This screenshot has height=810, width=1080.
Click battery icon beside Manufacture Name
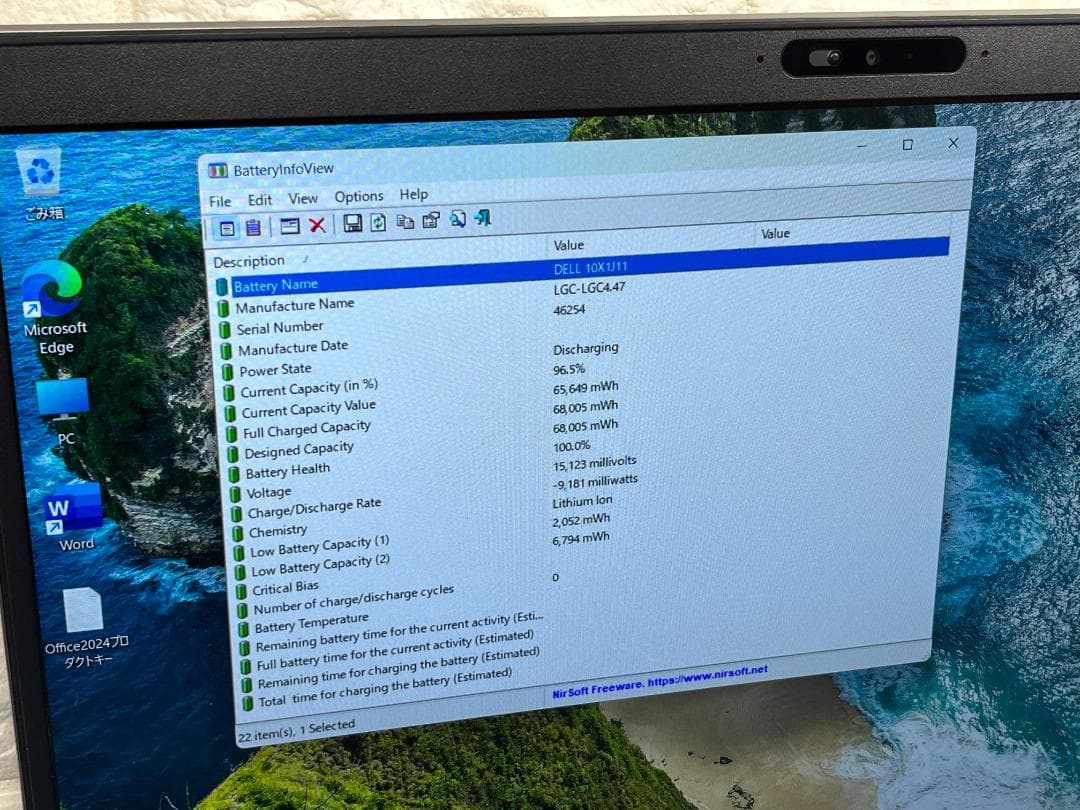[x=223, y=309]
